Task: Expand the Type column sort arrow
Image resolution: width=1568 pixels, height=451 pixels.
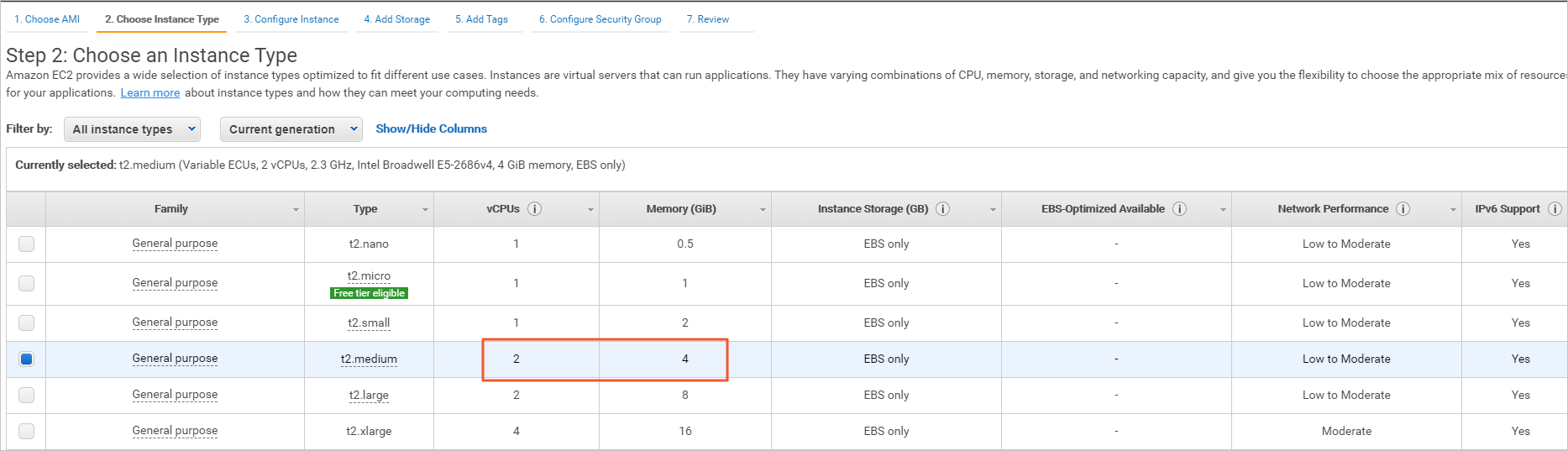Action: point(425,210)
